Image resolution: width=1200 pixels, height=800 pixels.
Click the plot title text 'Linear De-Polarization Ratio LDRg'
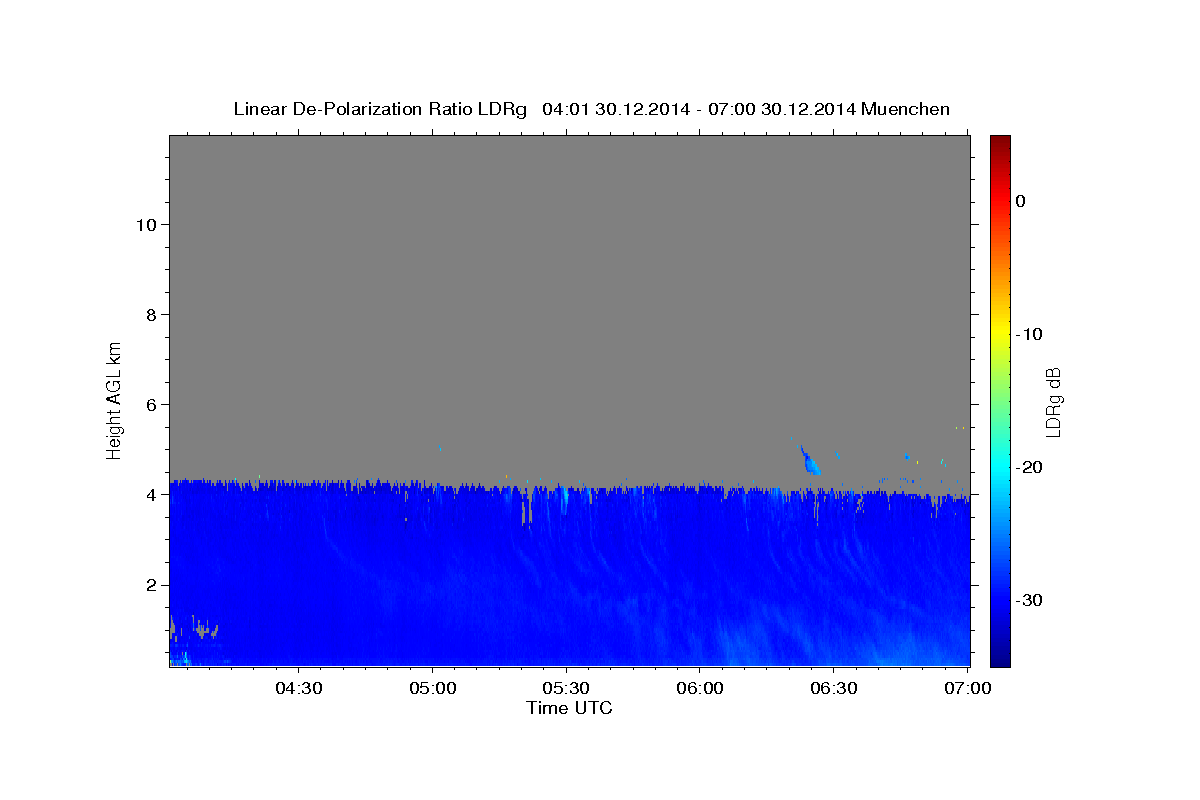(380, 109)
